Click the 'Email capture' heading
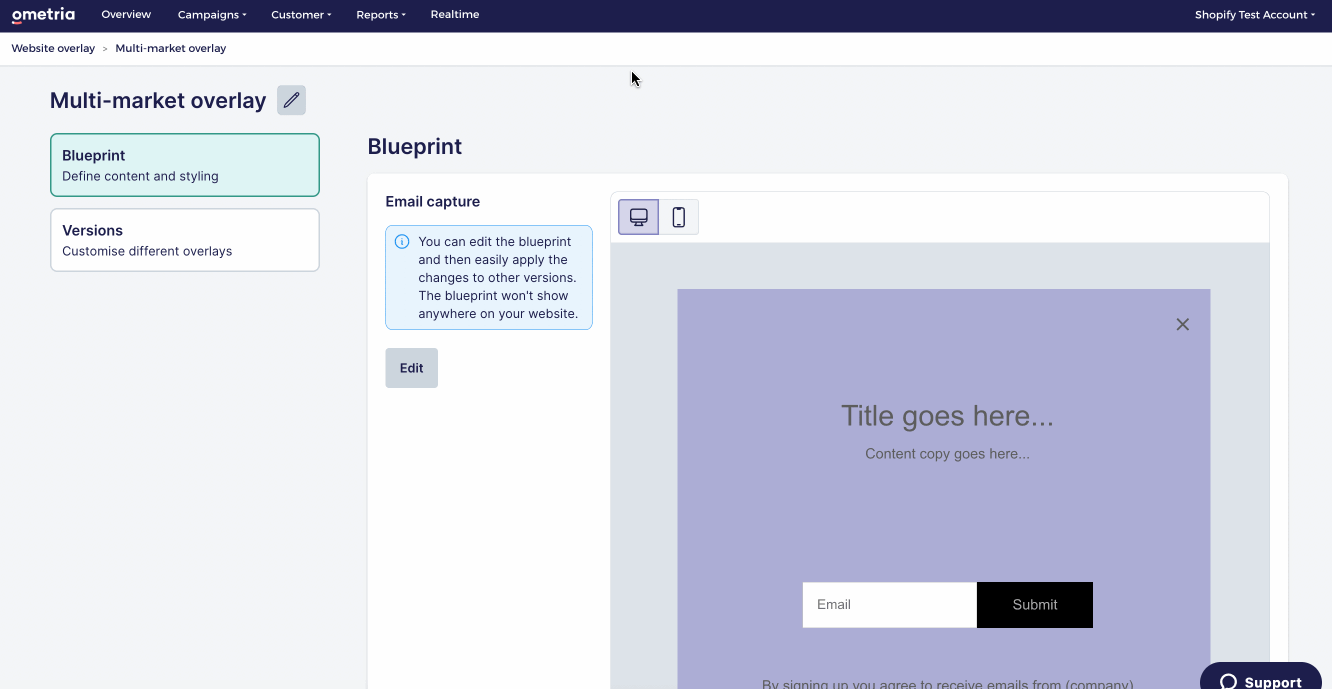1332x689 pixels. [433, 202]
